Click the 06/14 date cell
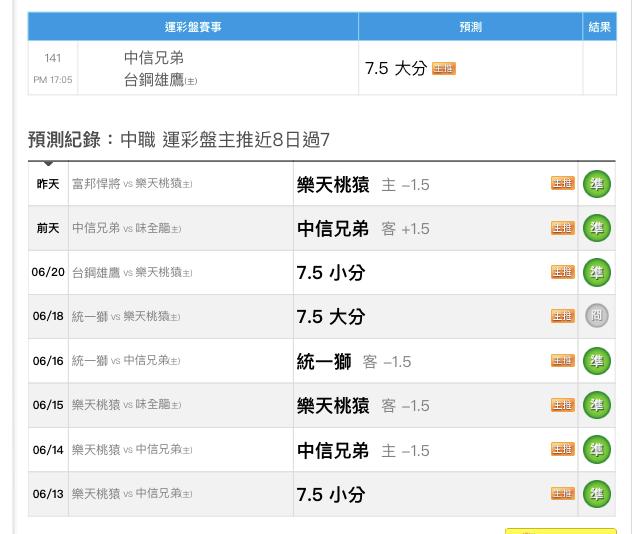Viewport: 640px width, 534px height. click(x=48, y=450)
